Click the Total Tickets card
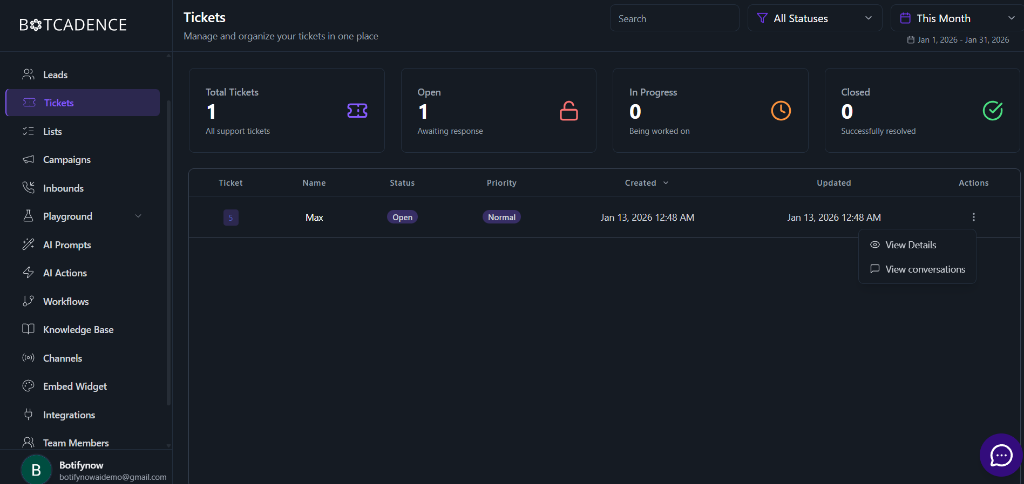Screen dimensions: 1024x484 point(287,110)
